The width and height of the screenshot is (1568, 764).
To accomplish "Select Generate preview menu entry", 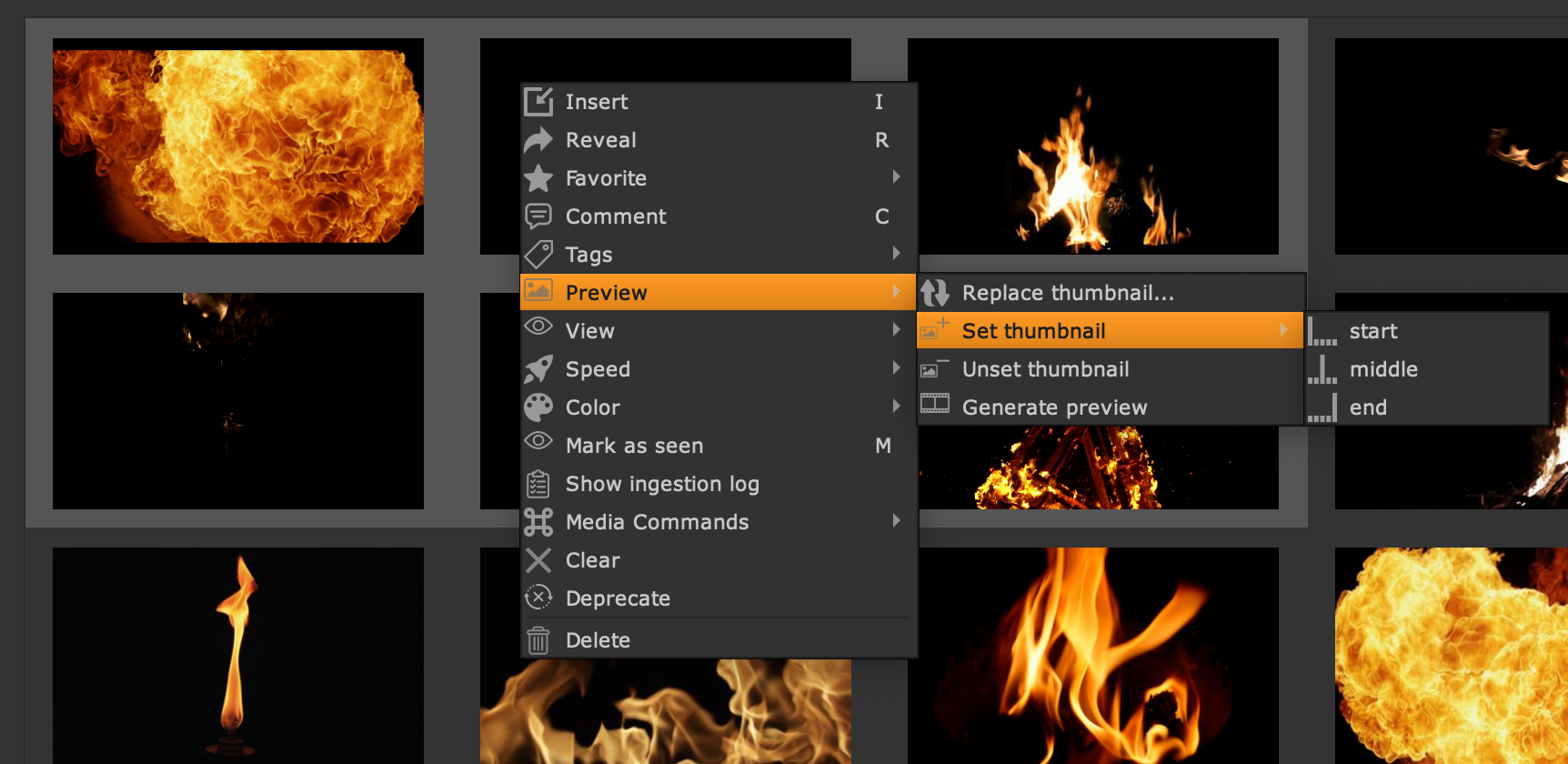I will 1054,407.
